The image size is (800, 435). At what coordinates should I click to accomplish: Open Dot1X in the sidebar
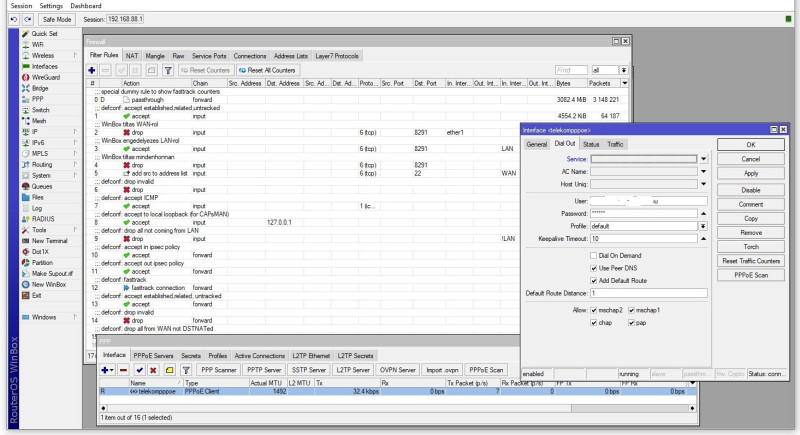coord(40,251)
